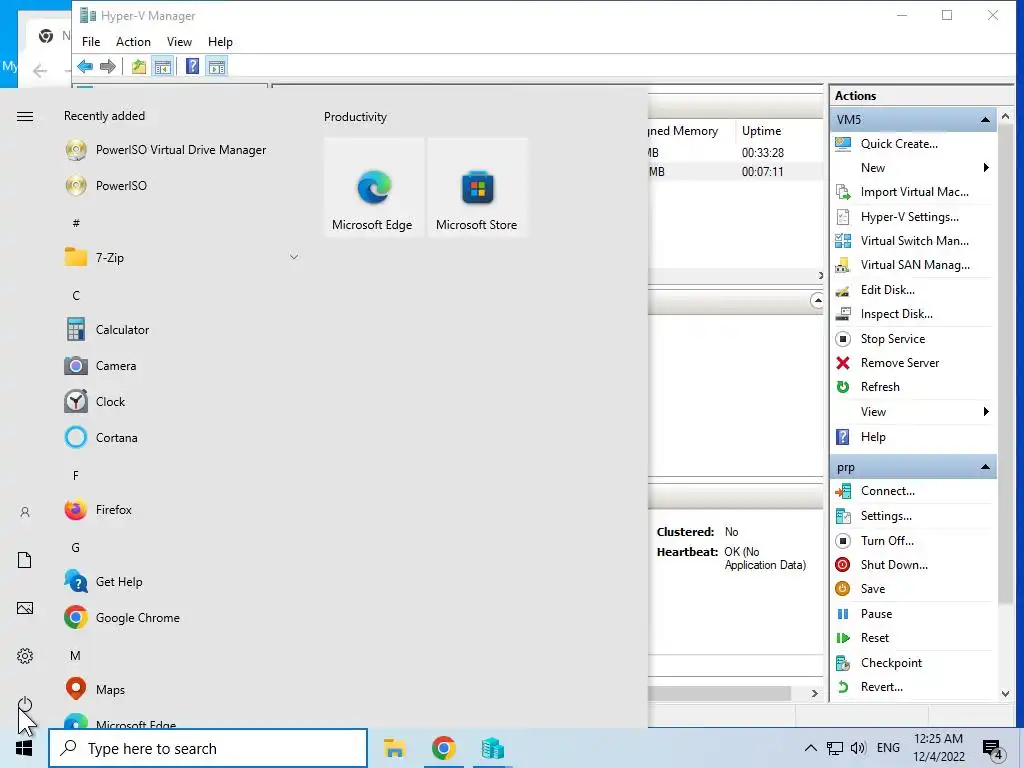Viewport: 1024px width, 768px height.
Task: Open Documents from Start side rail
Action: 25,560
